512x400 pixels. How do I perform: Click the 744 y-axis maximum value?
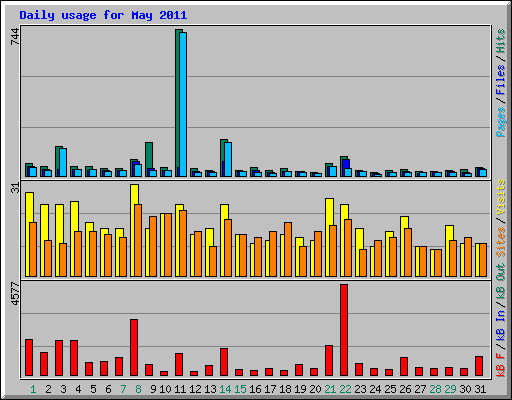pos(15,37)
